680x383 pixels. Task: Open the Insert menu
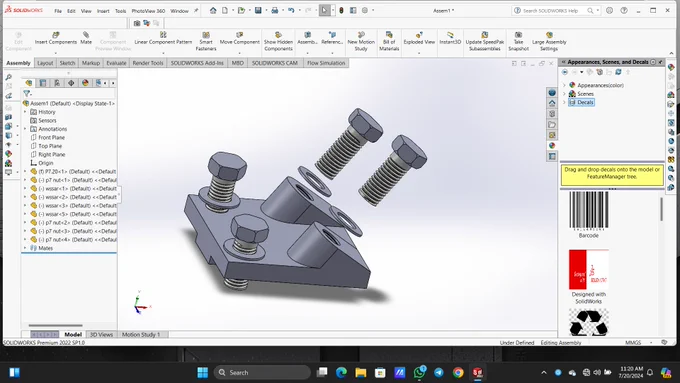pos(103,11)
